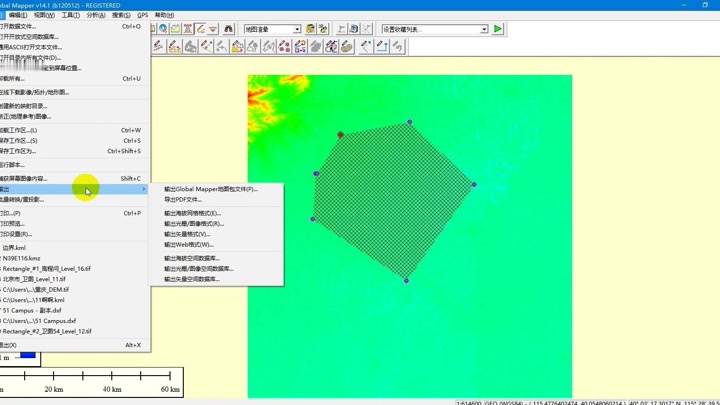The width and height of the screenshot is (720, 405).
Task: Choose the unload all item Ctrl+U
Action: 73,79
